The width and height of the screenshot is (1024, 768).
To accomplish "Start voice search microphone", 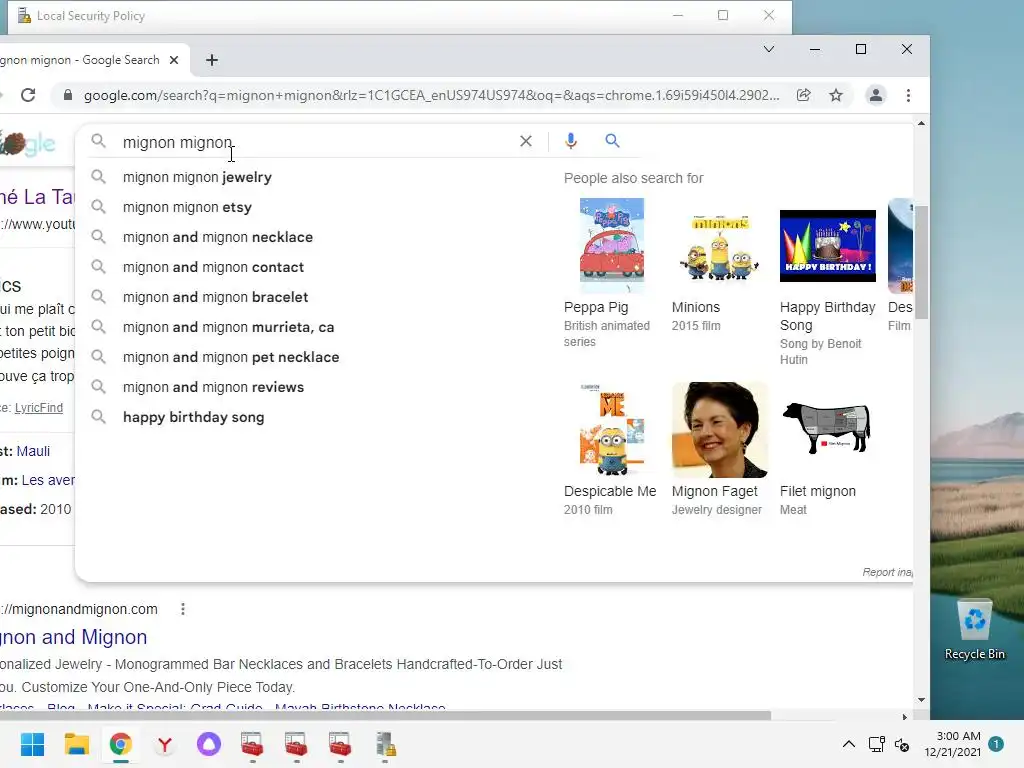I will pyautogui.click(x=571, y=141).
